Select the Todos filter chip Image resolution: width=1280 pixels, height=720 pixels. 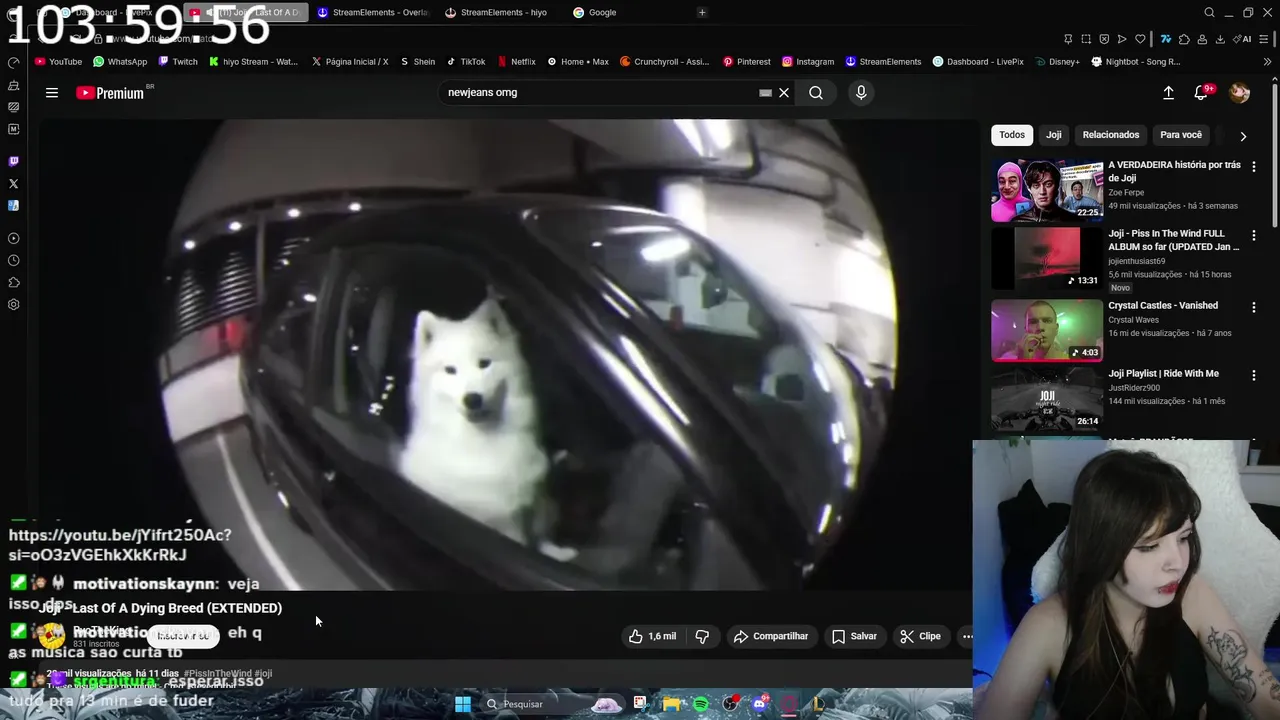coord(1012,135)
